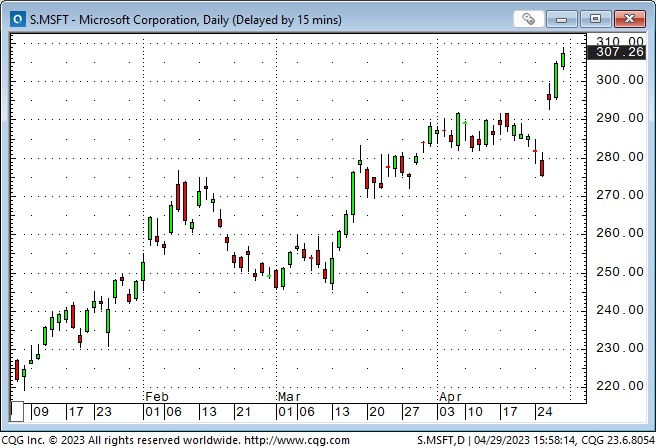
Task: Click the small box at time axis start
Action: (17, 411)
